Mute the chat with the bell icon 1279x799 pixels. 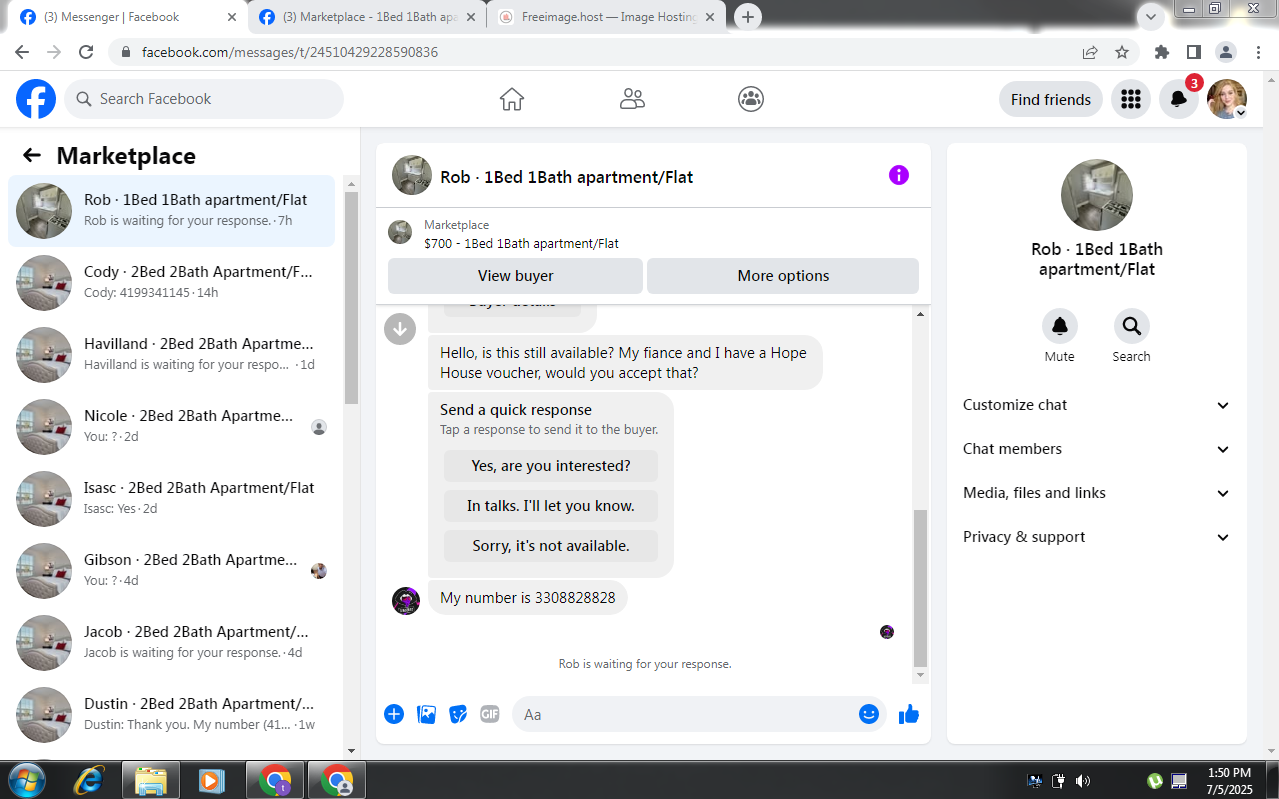coord(1059,326)
